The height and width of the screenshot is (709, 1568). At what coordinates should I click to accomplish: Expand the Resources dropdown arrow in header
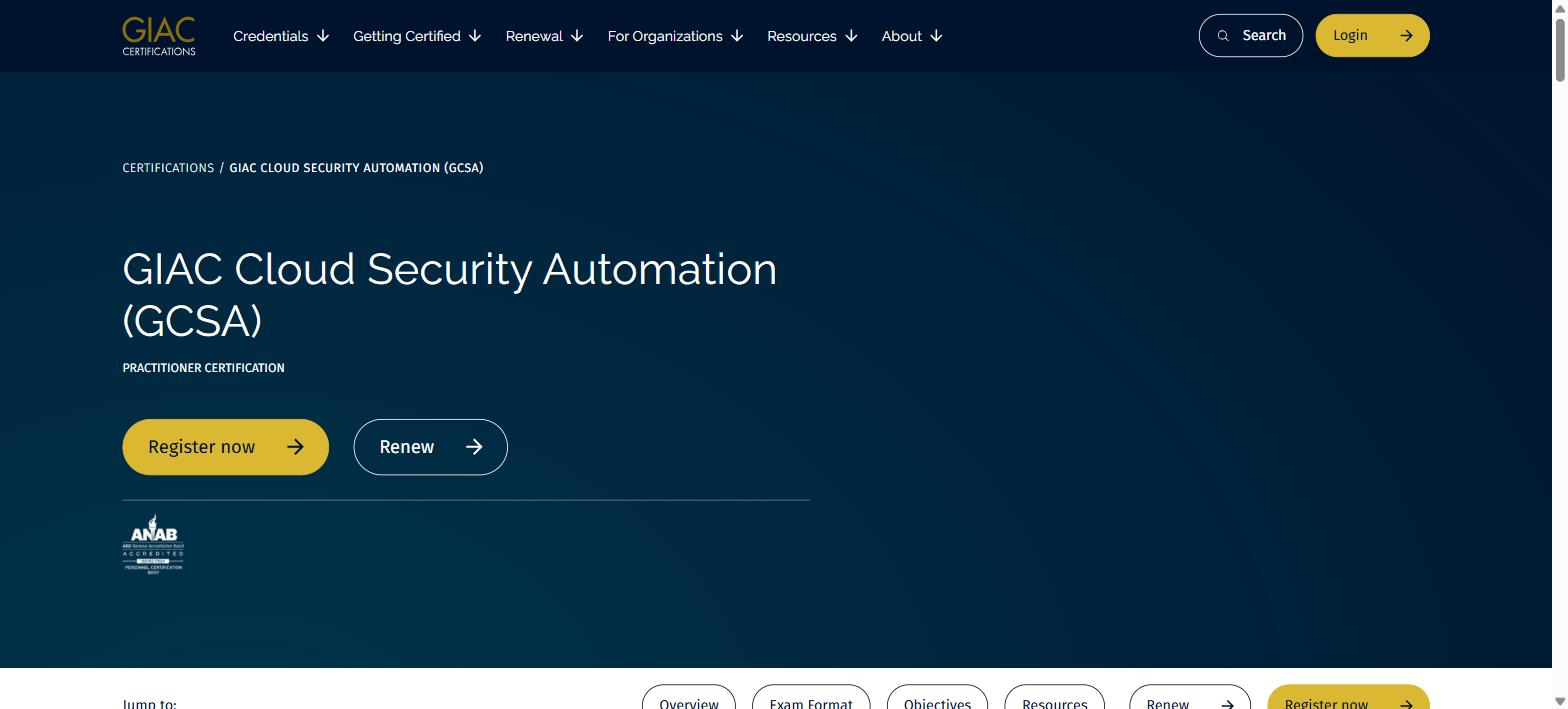[x=851, y=36]
